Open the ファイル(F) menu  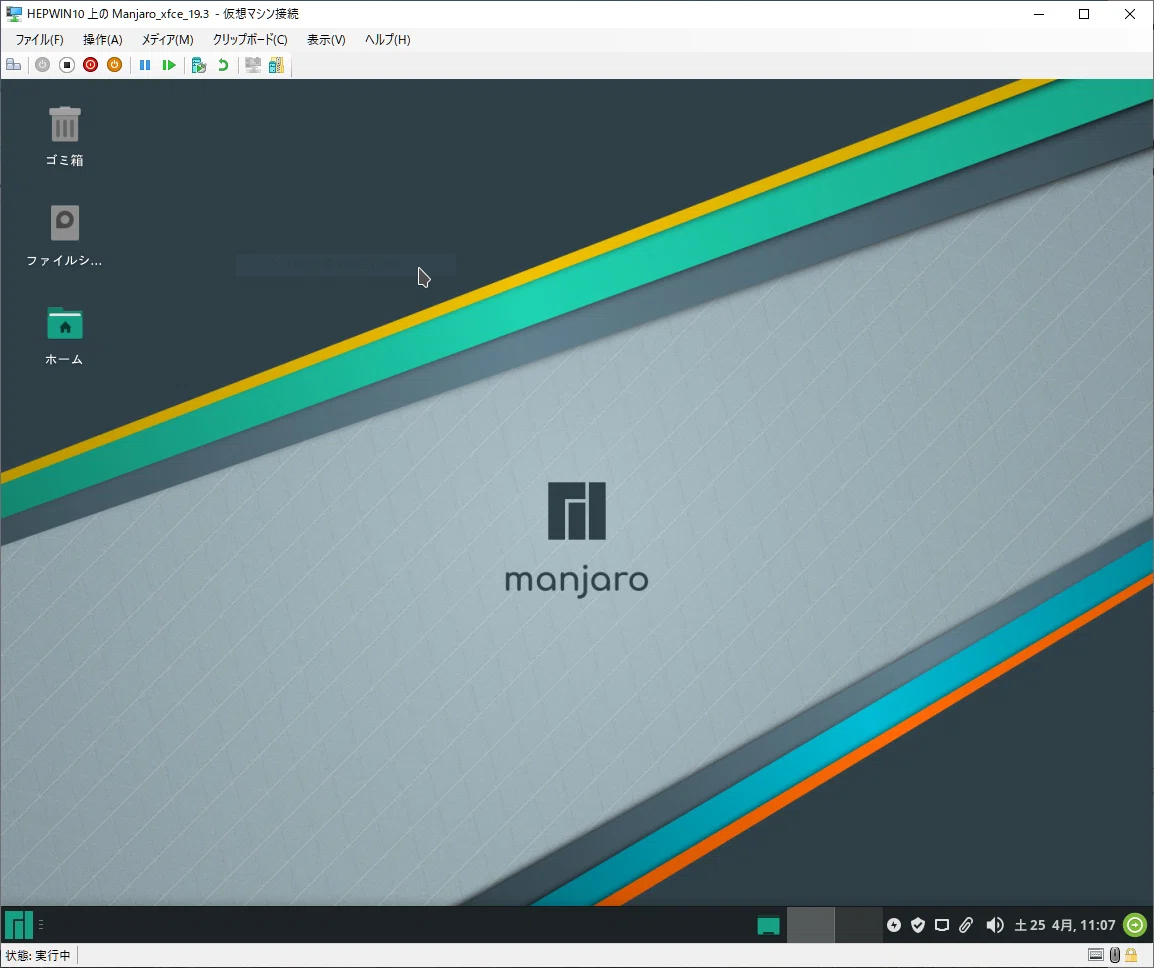point(40,40)
